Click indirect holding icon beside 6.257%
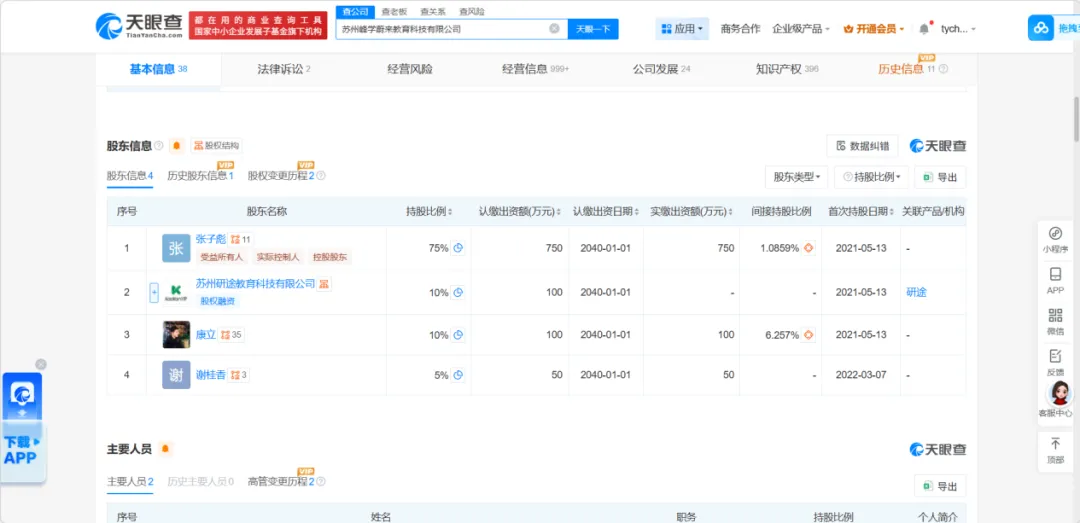 click(809, 335)
